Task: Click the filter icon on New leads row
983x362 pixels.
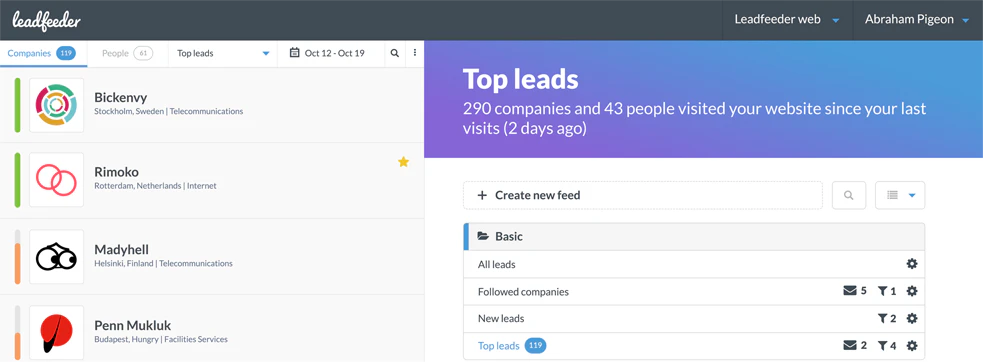Action: point(882,319)
